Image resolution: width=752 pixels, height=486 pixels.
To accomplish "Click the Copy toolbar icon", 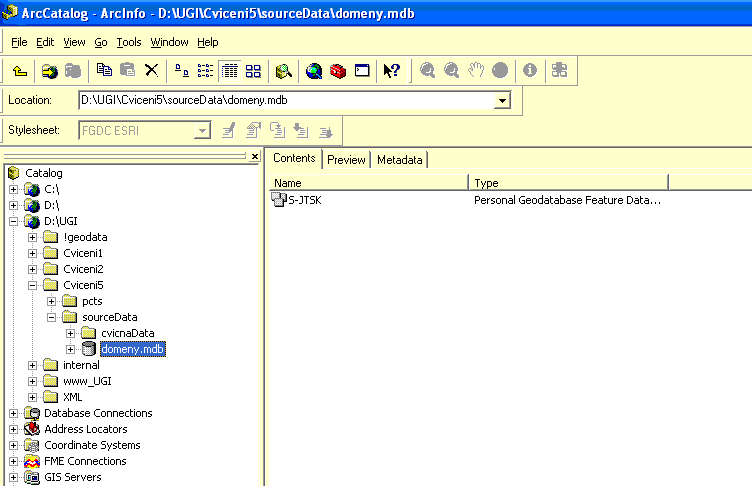I will (x=104, y=71).
